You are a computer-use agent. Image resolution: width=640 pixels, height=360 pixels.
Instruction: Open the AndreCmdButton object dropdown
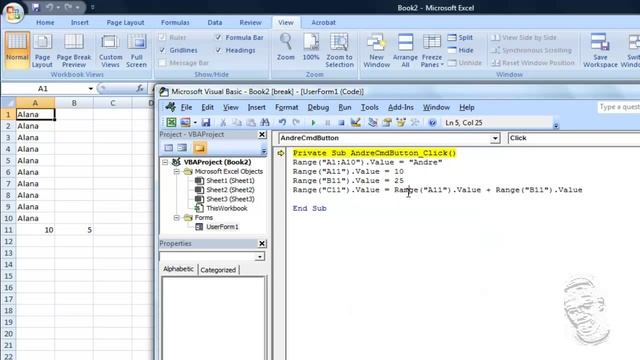[x=495, y=138]
